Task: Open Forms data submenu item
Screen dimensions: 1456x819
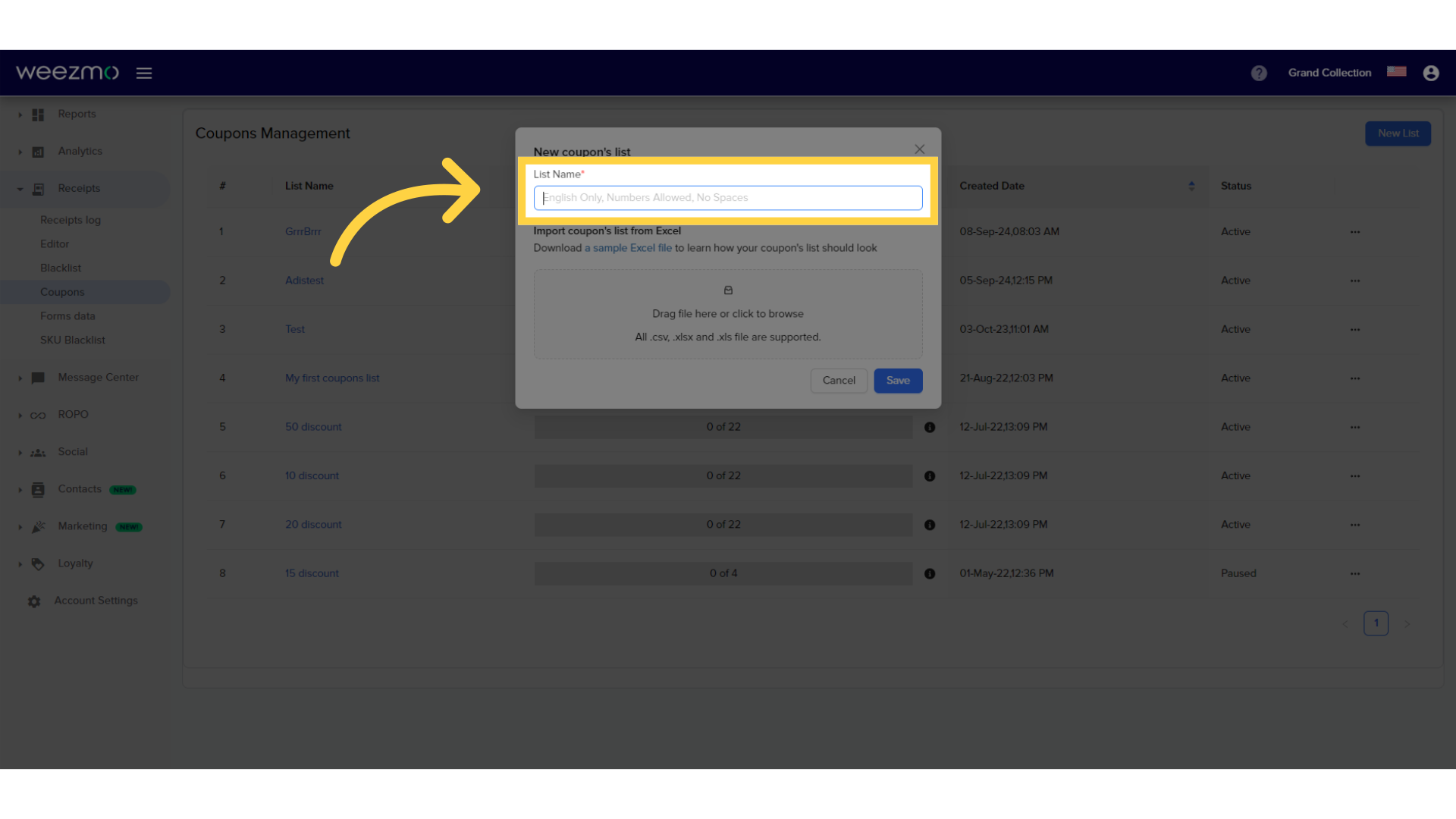Action: (x=67, y=316)
